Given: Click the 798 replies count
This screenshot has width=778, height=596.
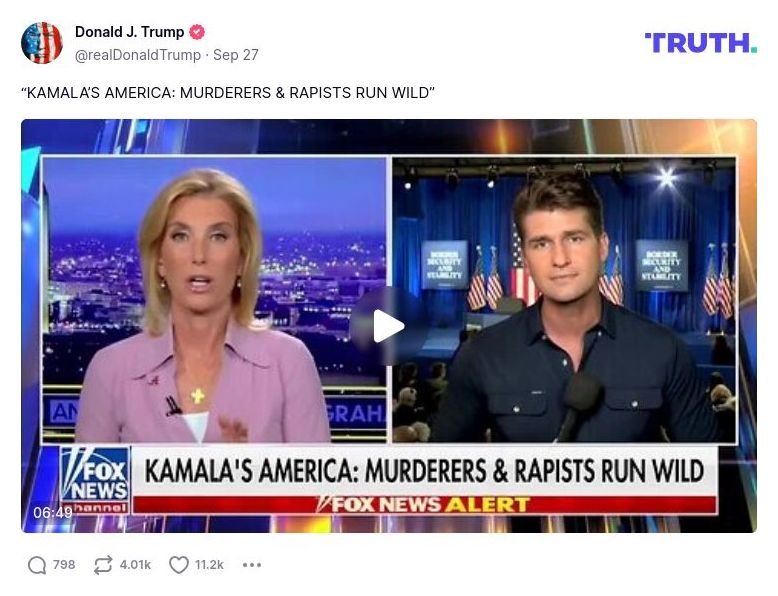Looking at the screenshot, I should click(64, 565).
